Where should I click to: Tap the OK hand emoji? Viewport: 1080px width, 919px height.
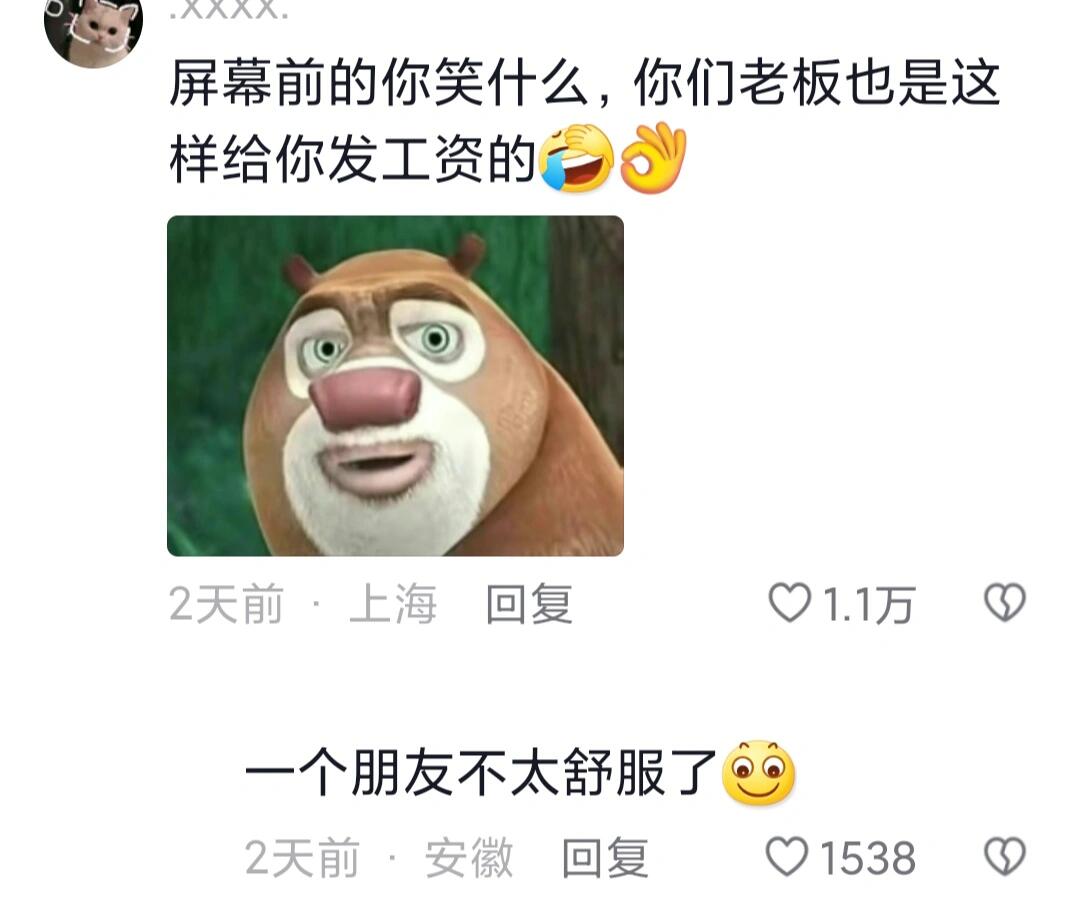pos(653,158)
